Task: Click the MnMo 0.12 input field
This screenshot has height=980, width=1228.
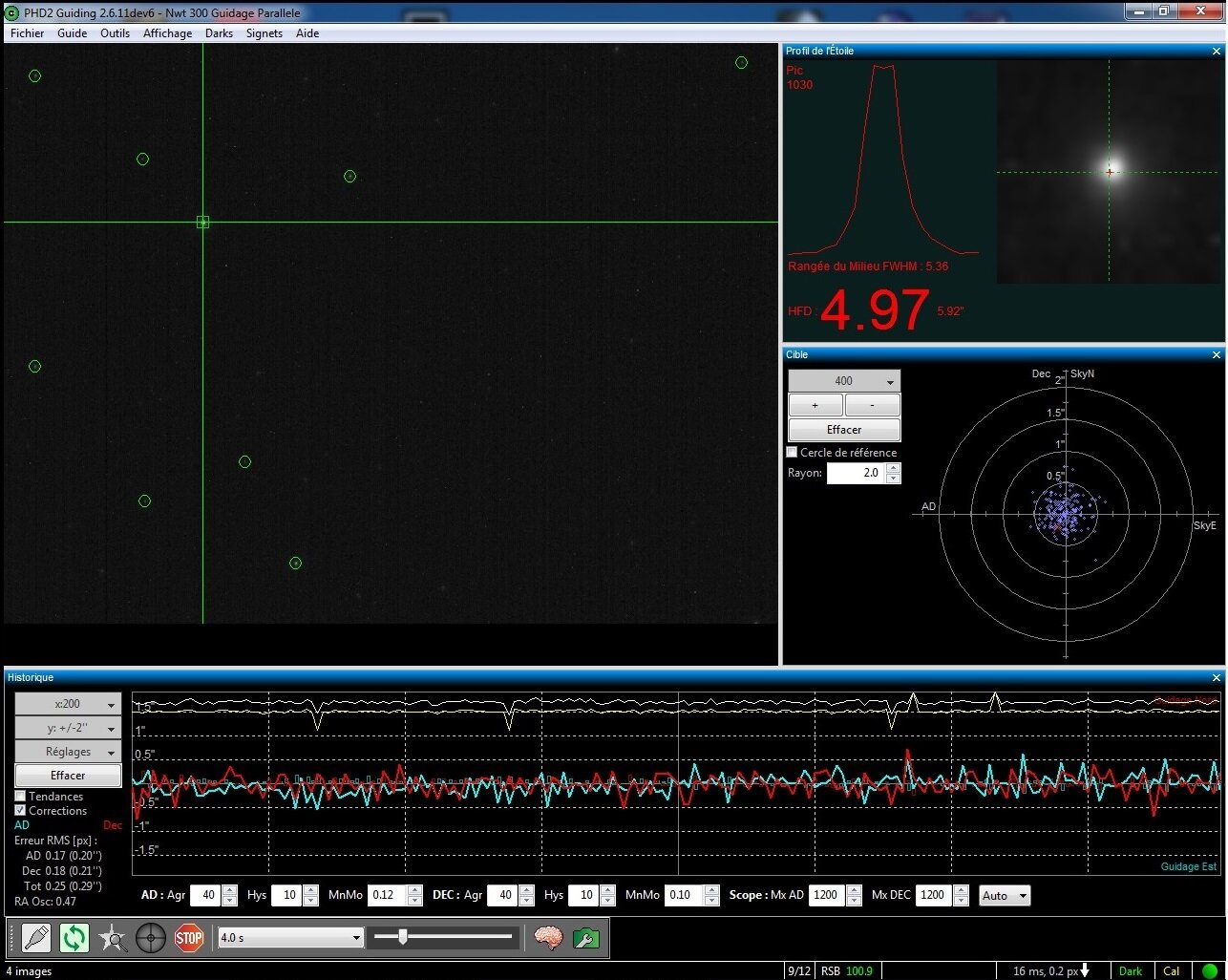Action: click(x=387, y=896)
